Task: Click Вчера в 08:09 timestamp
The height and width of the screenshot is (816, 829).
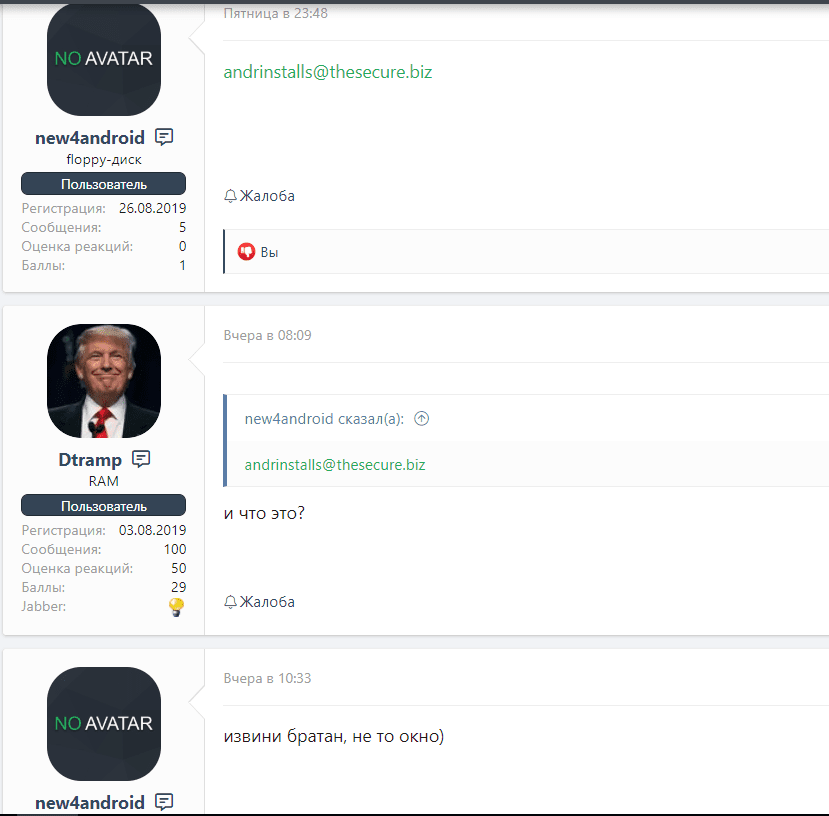Action: 268,335
